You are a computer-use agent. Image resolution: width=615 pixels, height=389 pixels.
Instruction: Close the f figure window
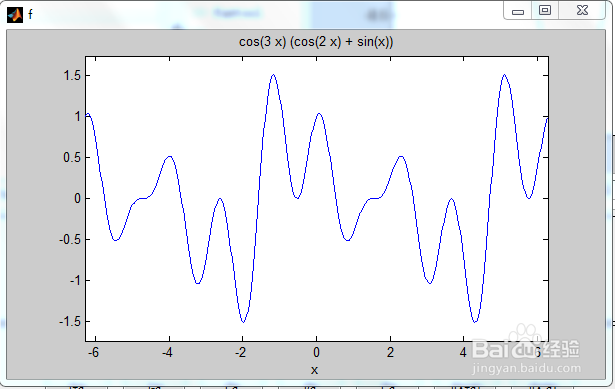(x=582, y=10)
